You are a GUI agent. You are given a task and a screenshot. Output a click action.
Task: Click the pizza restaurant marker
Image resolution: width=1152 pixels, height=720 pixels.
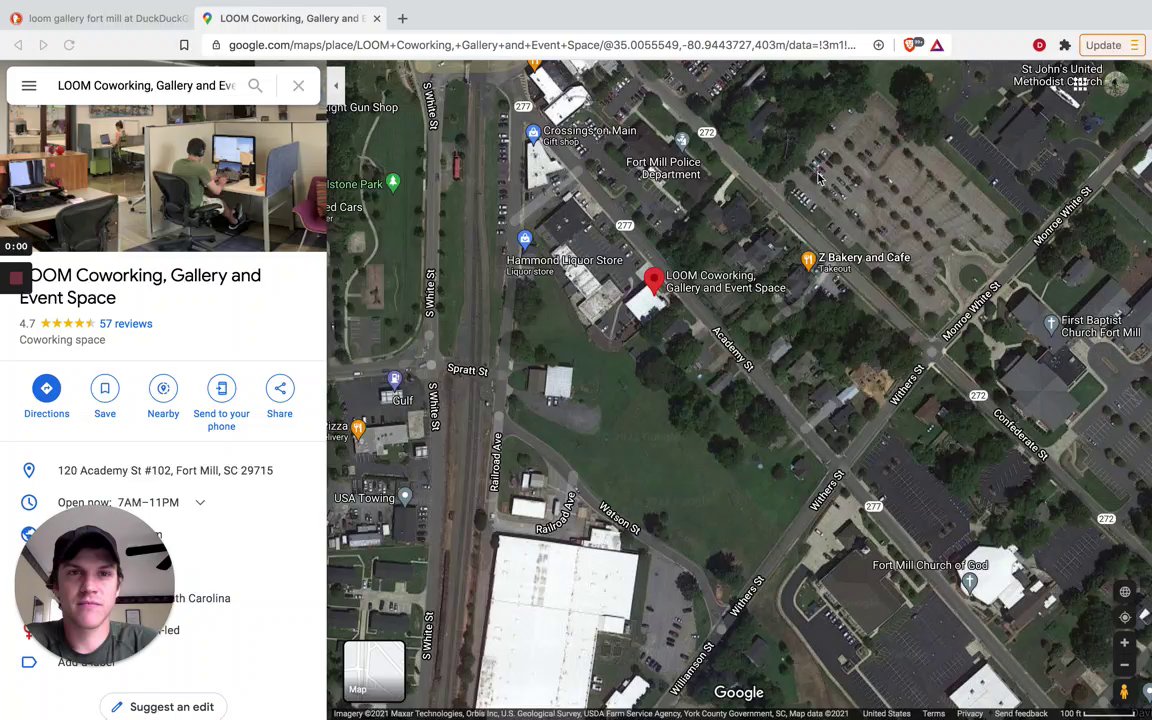(358, 428)
